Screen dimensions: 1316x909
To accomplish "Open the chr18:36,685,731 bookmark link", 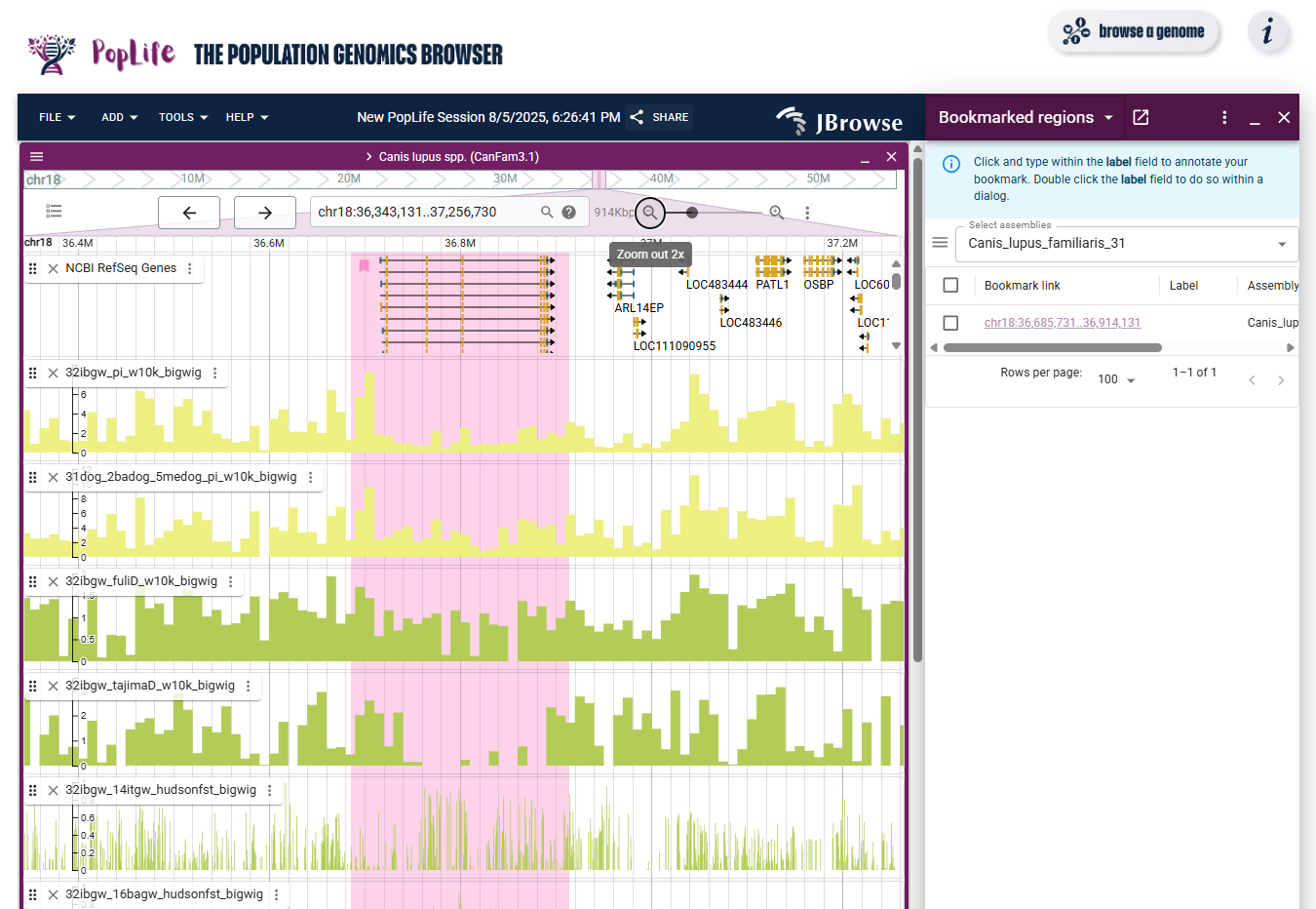I will 1062,323.
